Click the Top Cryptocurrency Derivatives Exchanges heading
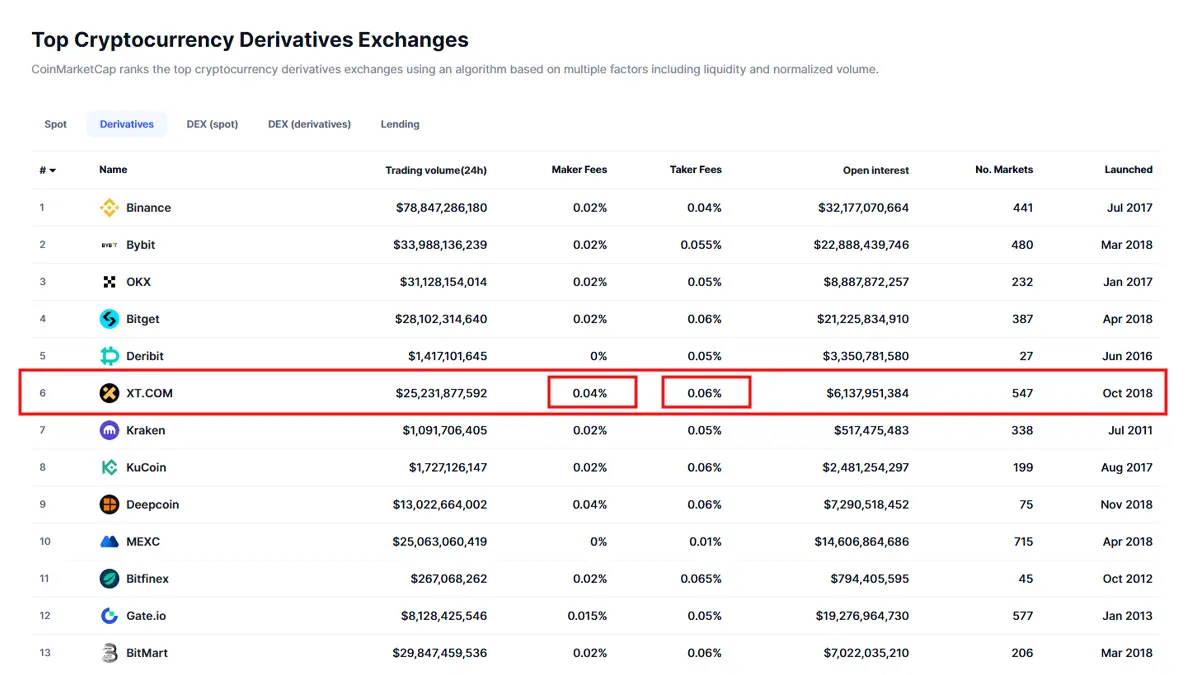1200x675 pixels. 250,40
